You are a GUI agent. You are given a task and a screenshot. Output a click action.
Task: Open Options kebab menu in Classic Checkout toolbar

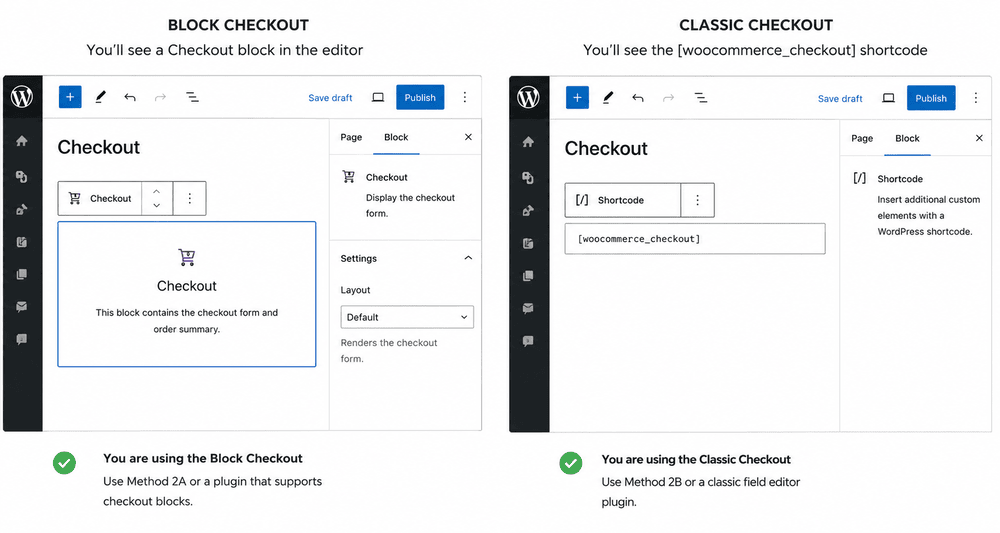tap(976, 98)
